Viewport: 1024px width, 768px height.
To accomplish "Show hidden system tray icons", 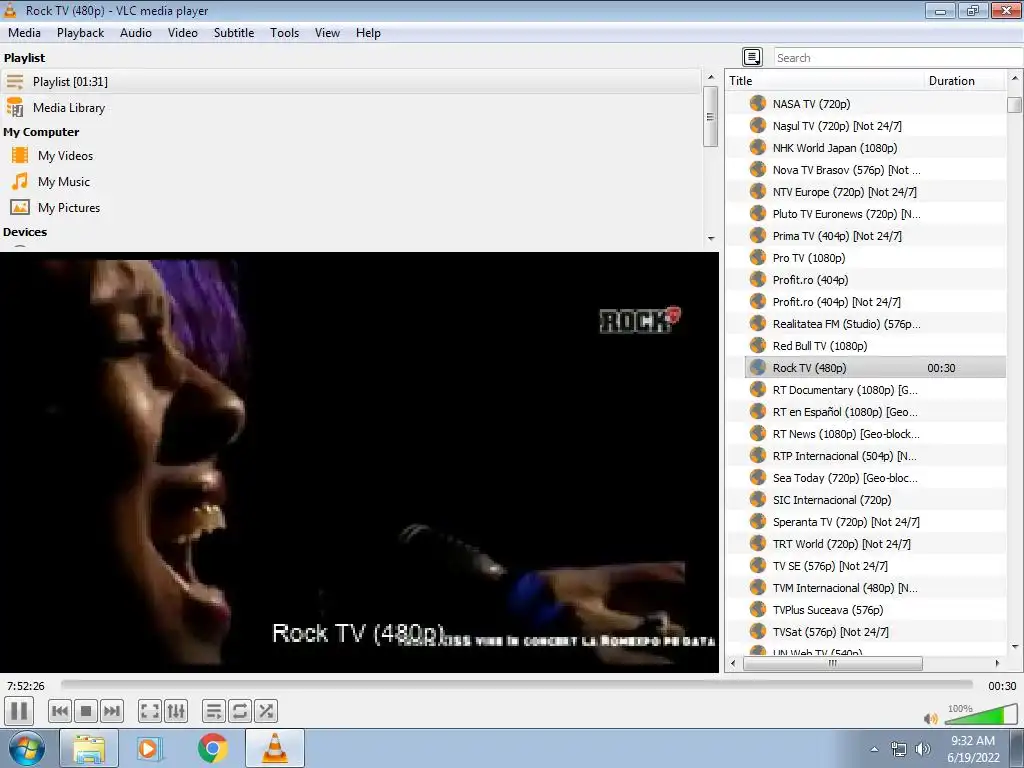I will pos(874,749).
